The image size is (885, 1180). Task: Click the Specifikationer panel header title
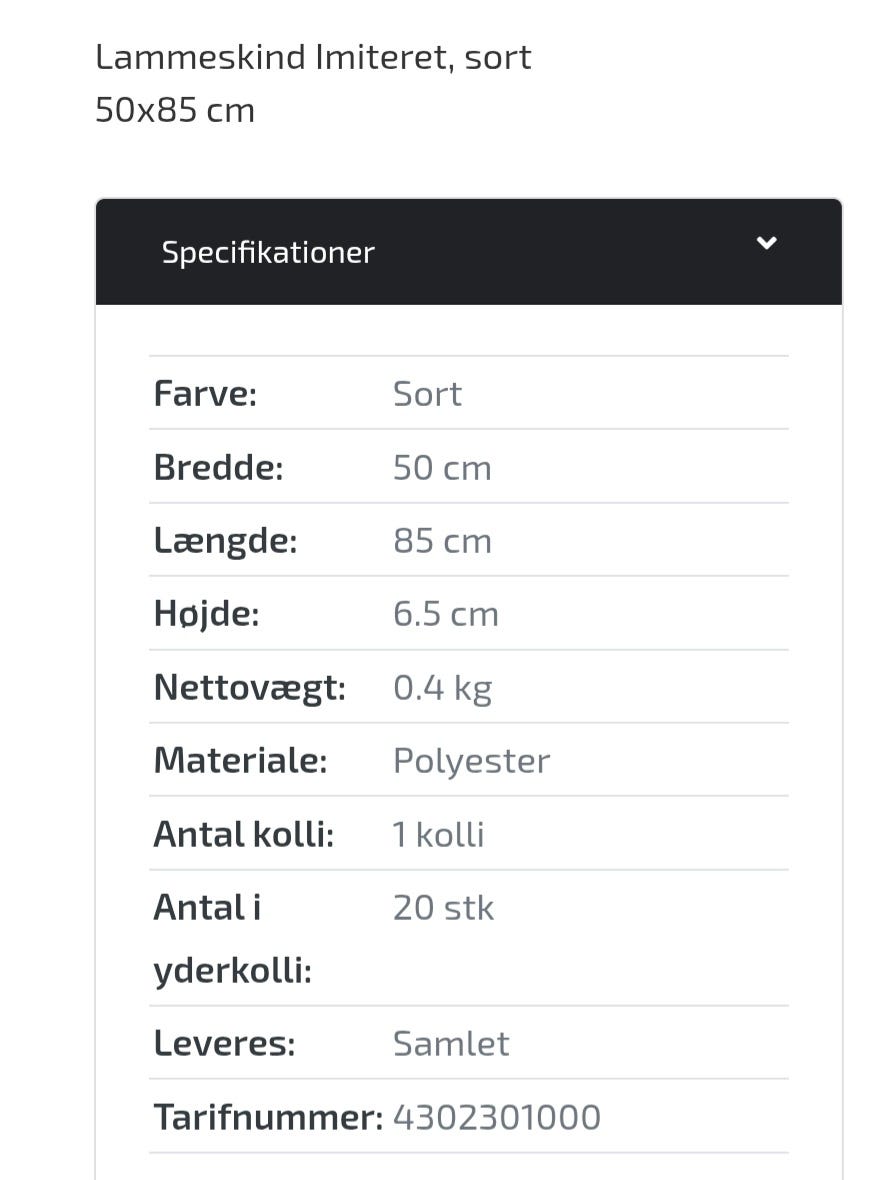268,252
